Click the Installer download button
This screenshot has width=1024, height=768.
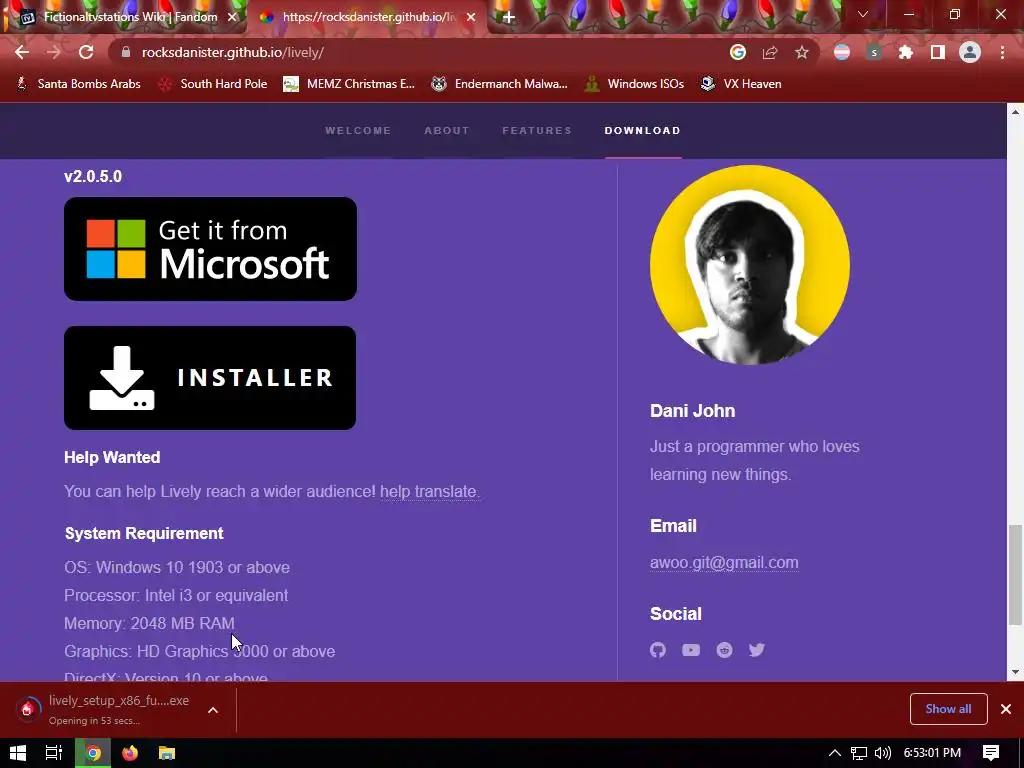click(x=210, y=378)
